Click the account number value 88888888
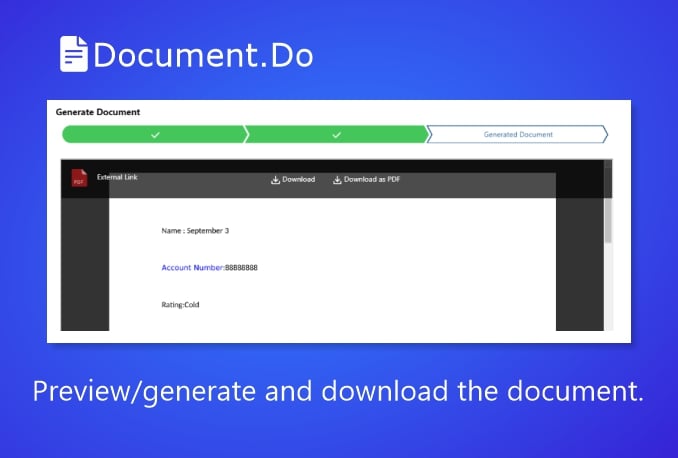Viewport: 678px width, 458px height. coord(241,268)
